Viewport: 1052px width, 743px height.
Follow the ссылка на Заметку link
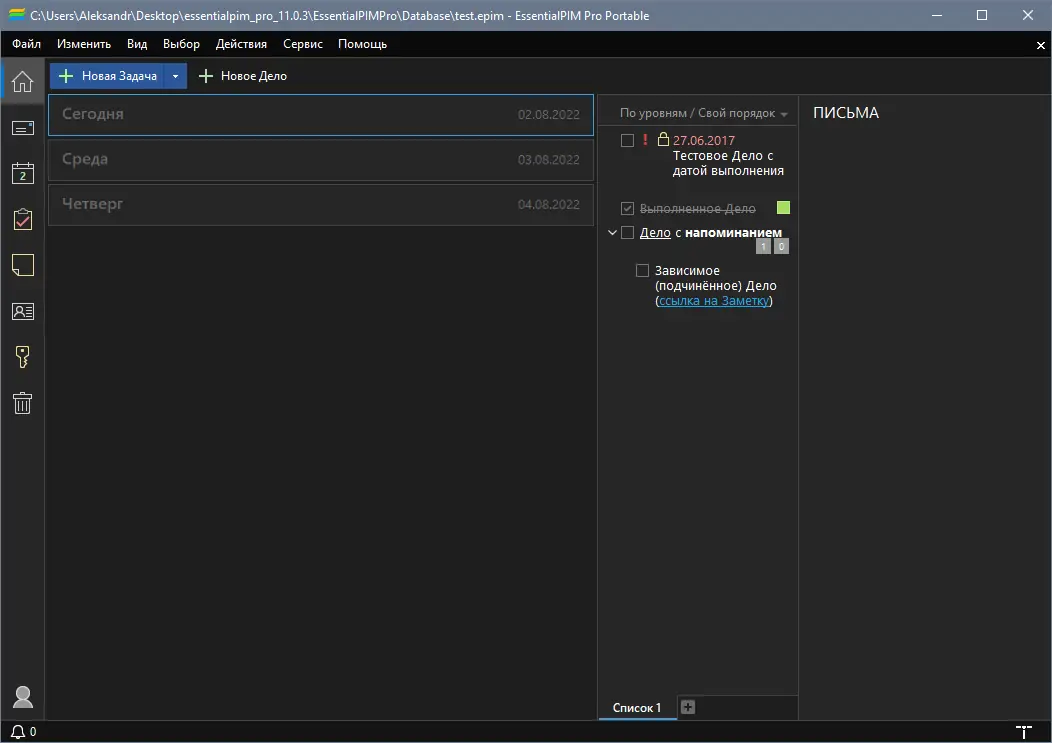[x=714, y=301]
